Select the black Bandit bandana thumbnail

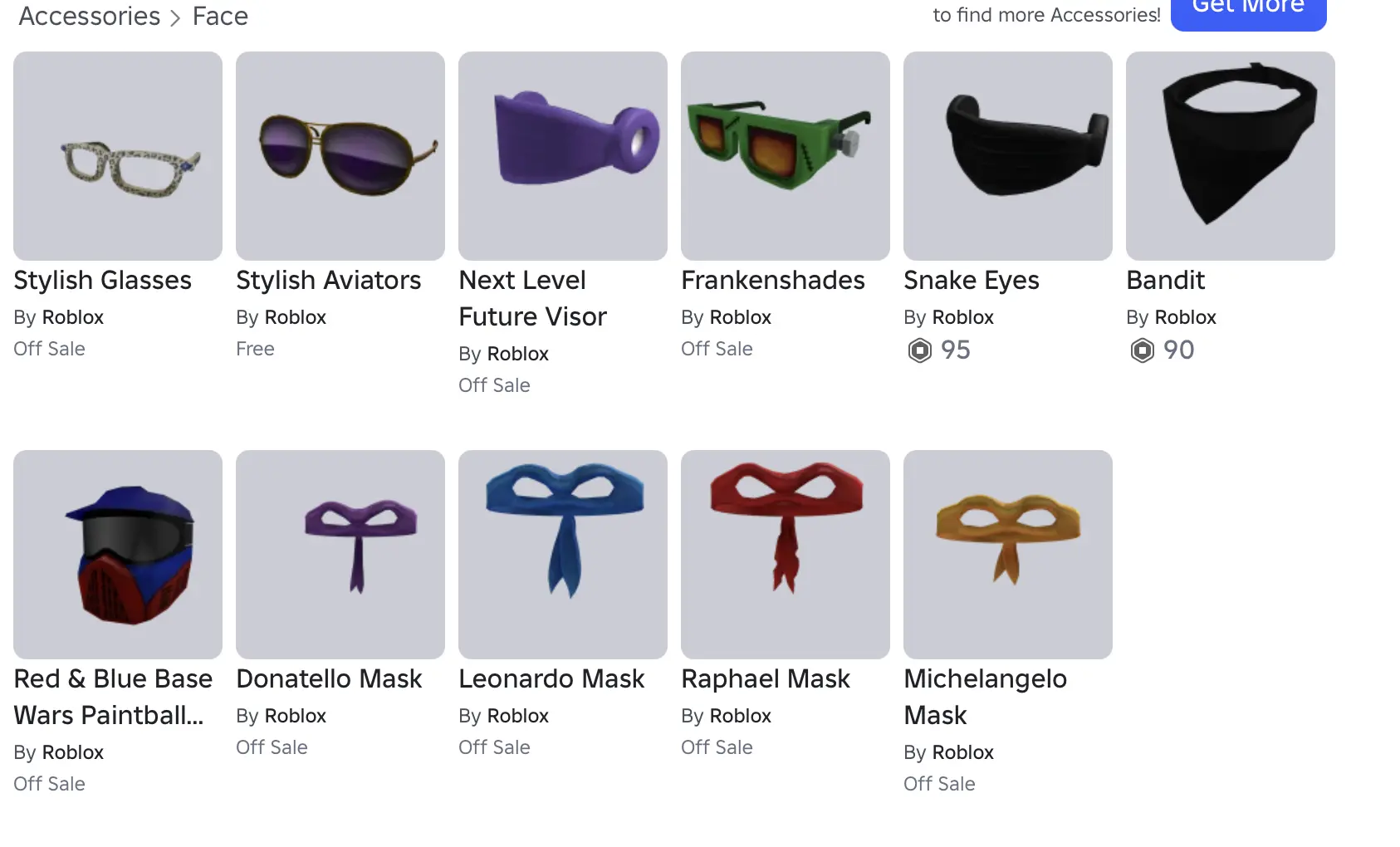tap(1231, 156)
